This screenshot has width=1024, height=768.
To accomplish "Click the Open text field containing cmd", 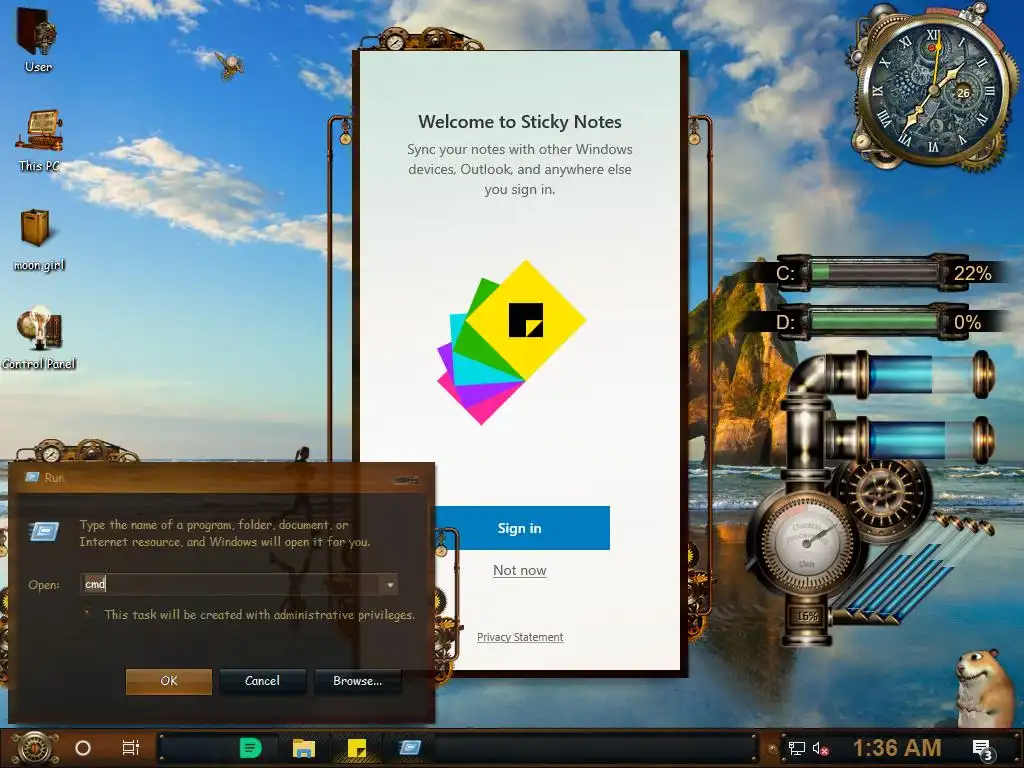I will (232, 584).
